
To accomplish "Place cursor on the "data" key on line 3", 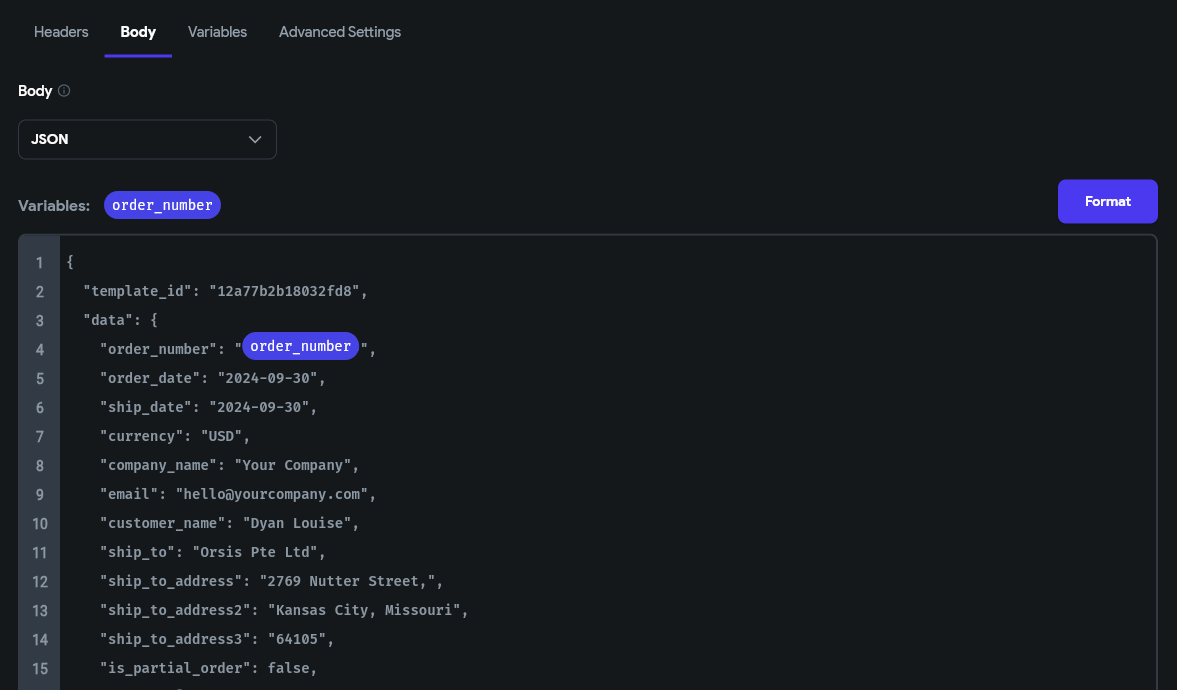I will tap(108, 321).
